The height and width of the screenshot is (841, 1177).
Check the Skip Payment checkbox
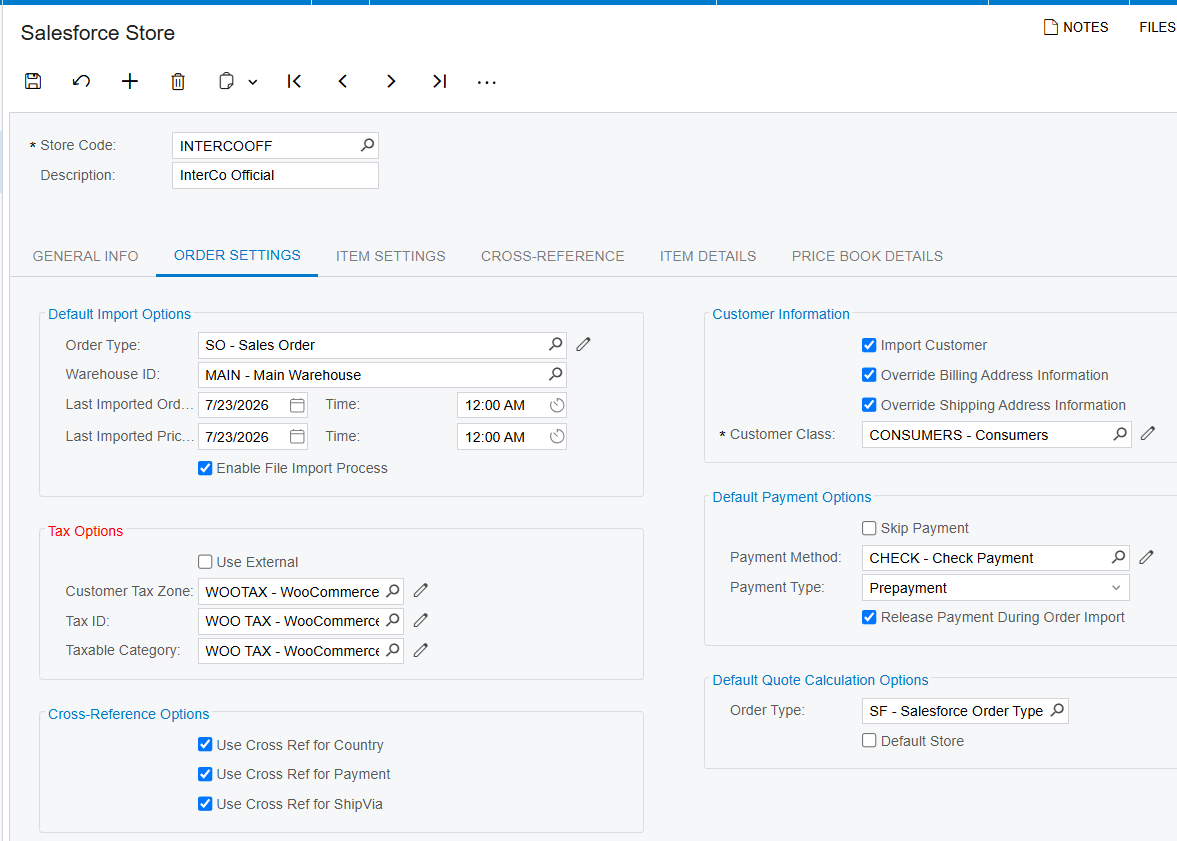point(869,528)
